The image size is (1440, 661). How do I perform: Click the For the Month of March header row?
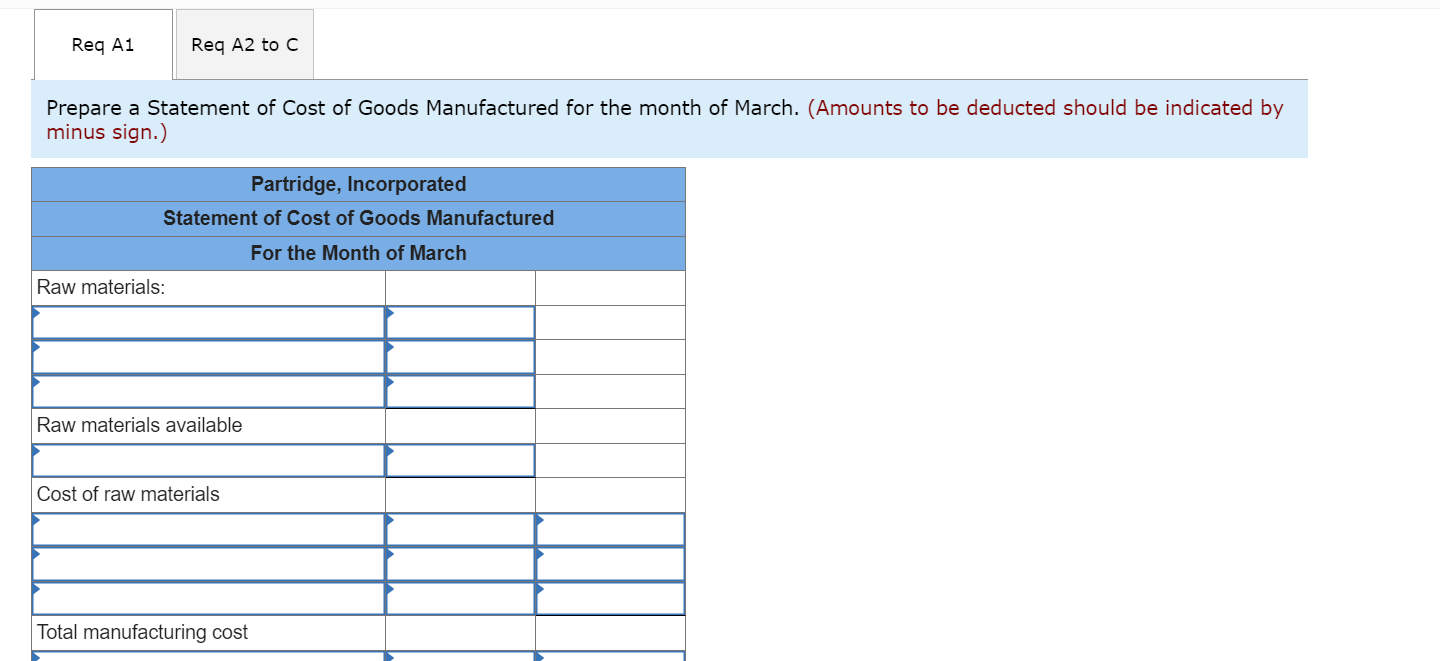pyautogui.click(x=358, y=252)
